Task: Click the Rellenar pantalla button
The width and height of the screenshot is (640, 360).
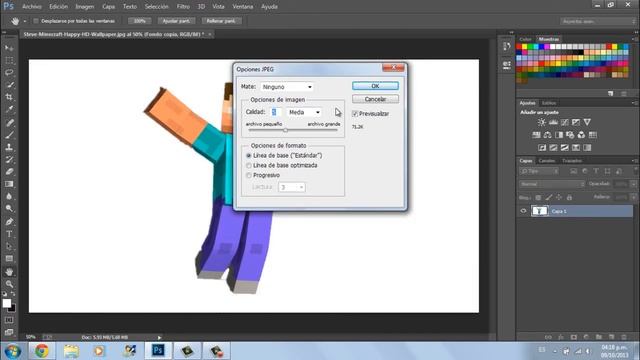Action: [221, 21]
